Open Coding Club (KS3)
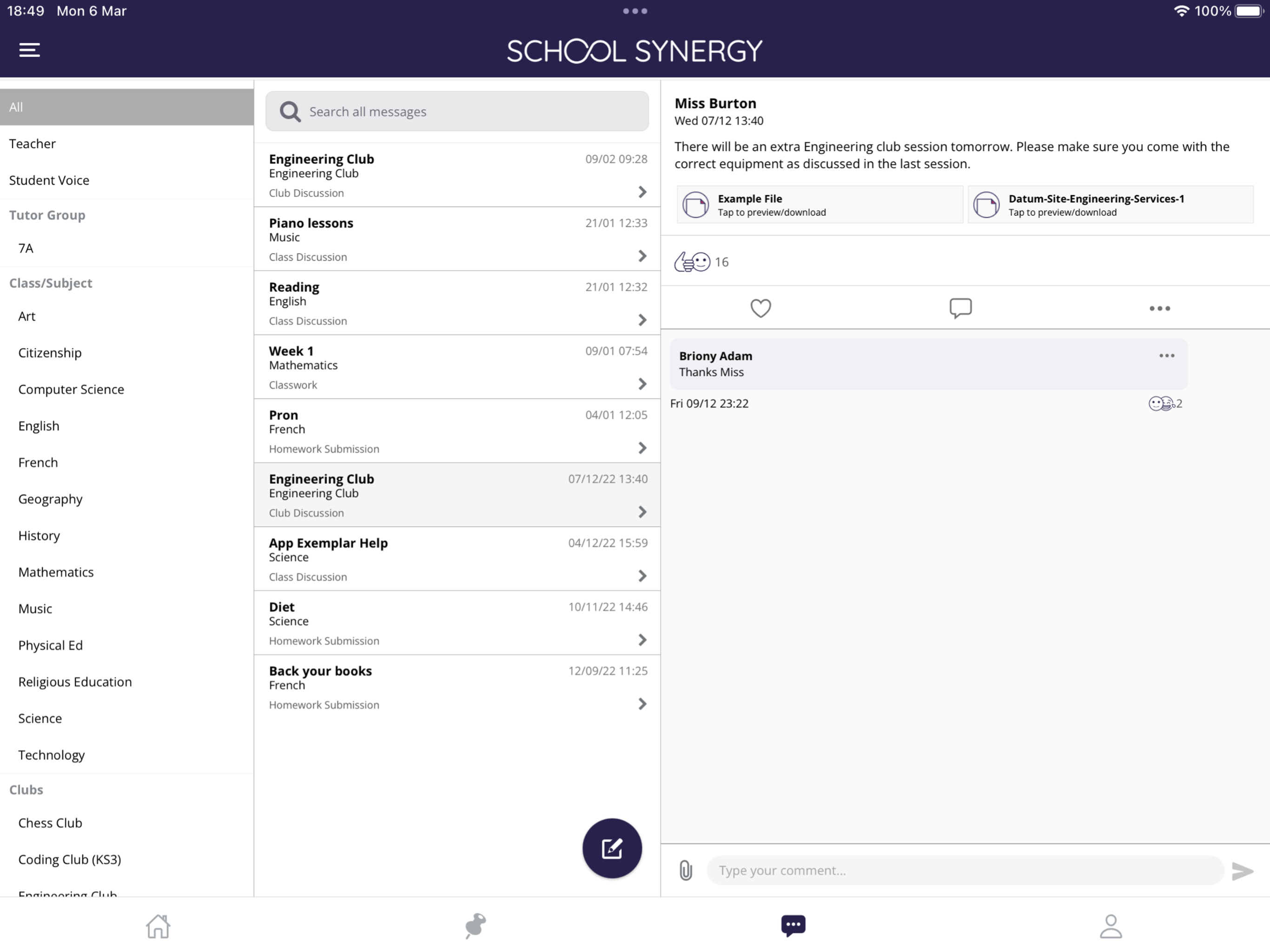Image resolution: width=1270 pixels, height=952 pixels. point(127,859)
